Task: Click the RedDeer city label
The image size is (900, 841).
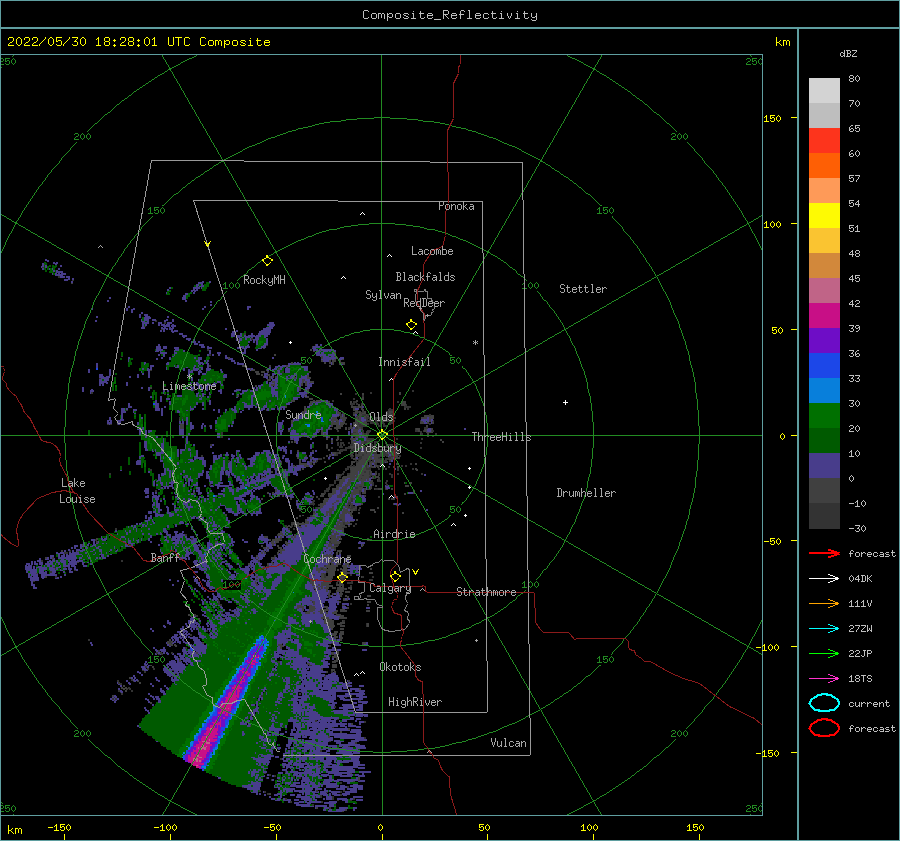Action: coord(424,303)
